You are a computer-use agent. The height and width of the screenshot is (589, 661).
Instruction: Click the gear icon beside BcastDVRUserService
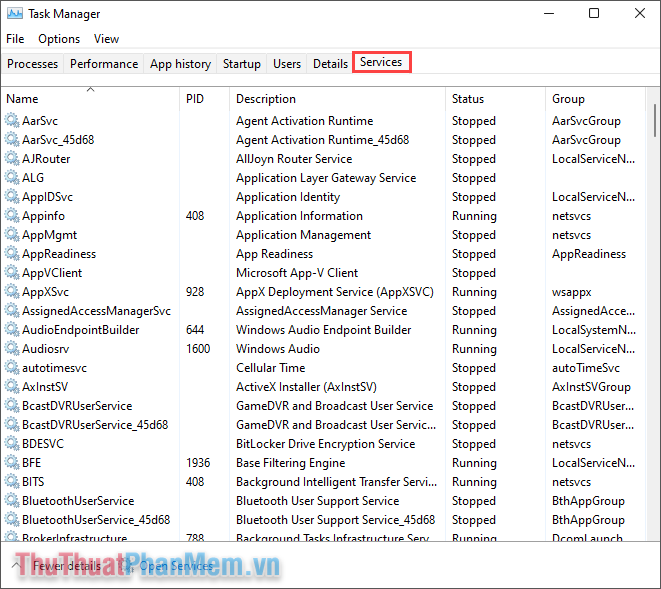(12, 405)
